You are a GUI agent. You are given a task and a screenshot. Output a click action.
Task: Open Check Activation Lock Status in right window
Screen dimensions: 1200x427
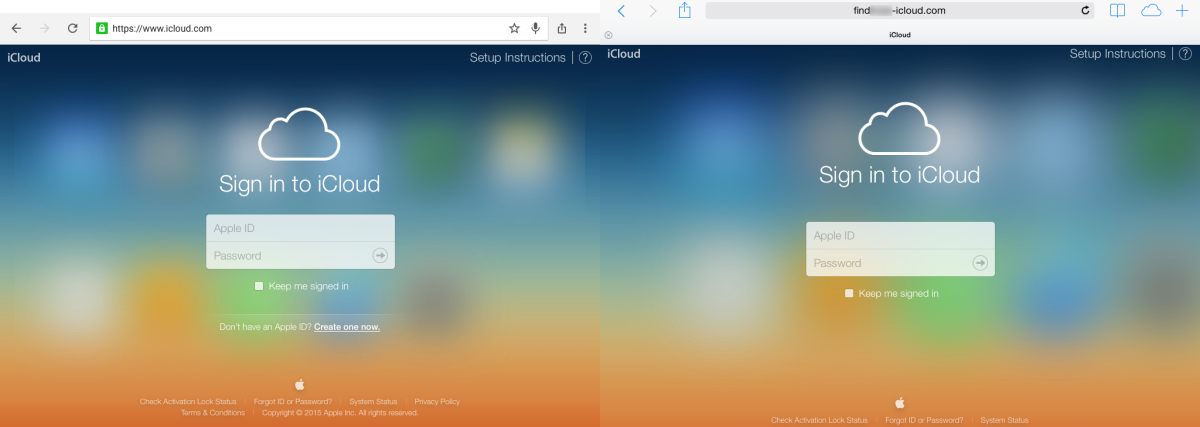[x=820, y=420]
